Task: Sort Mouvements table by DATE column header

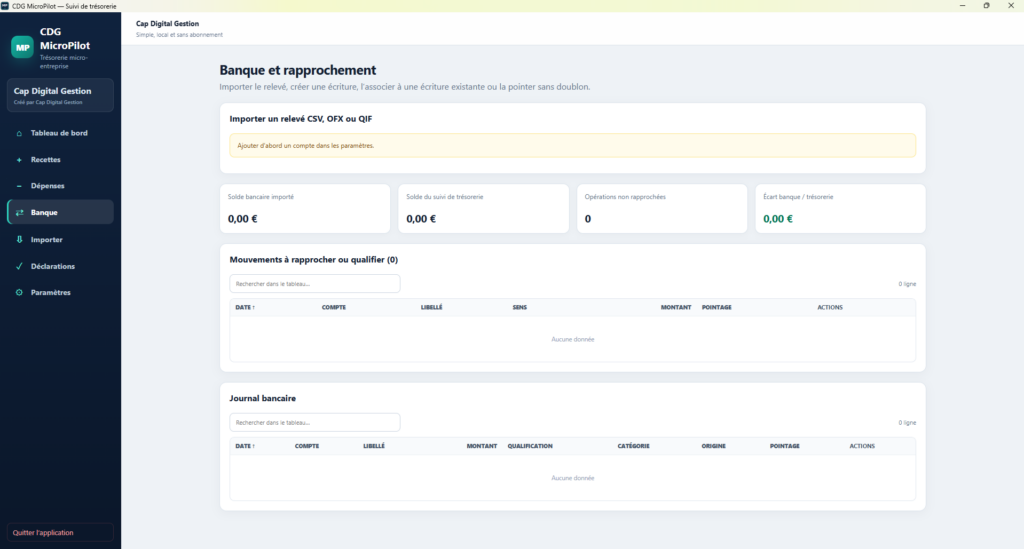Action: (x=245, y=307)
